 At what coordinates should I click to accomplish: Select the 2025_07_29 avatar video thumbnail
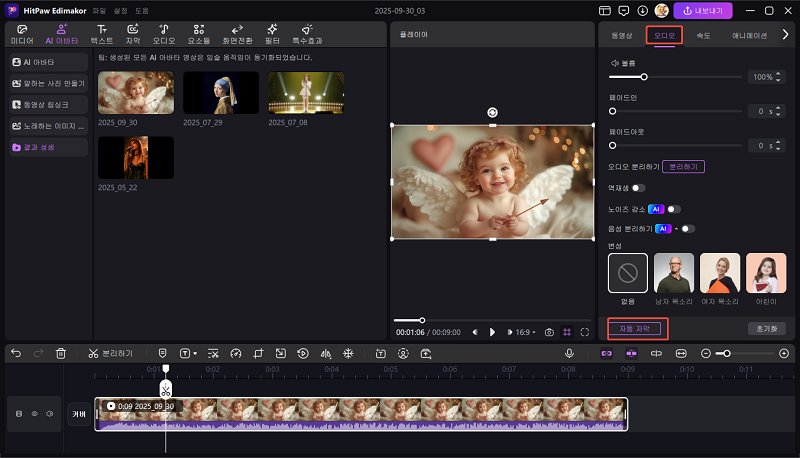(x=221, y=93)
